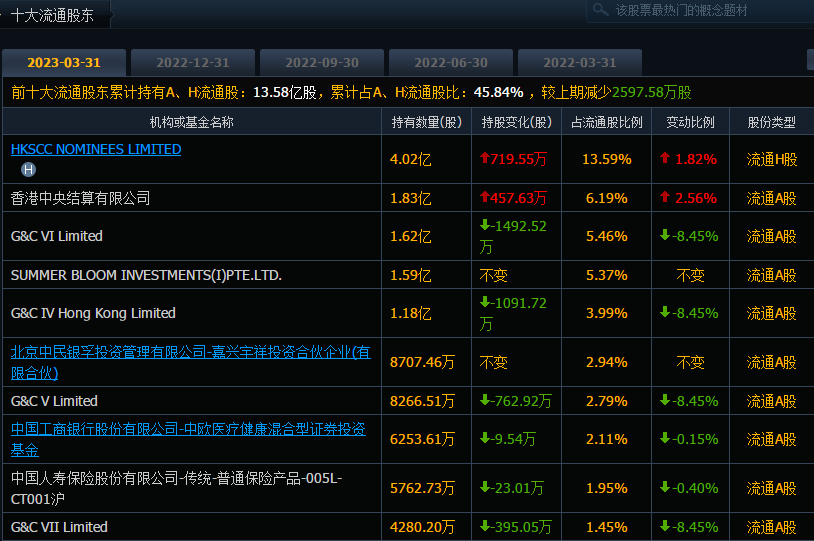The height and width of the screenshot is (541, 814).
Task: Click the 45.84% cumulative ratio figure
Action: [498, 92]
